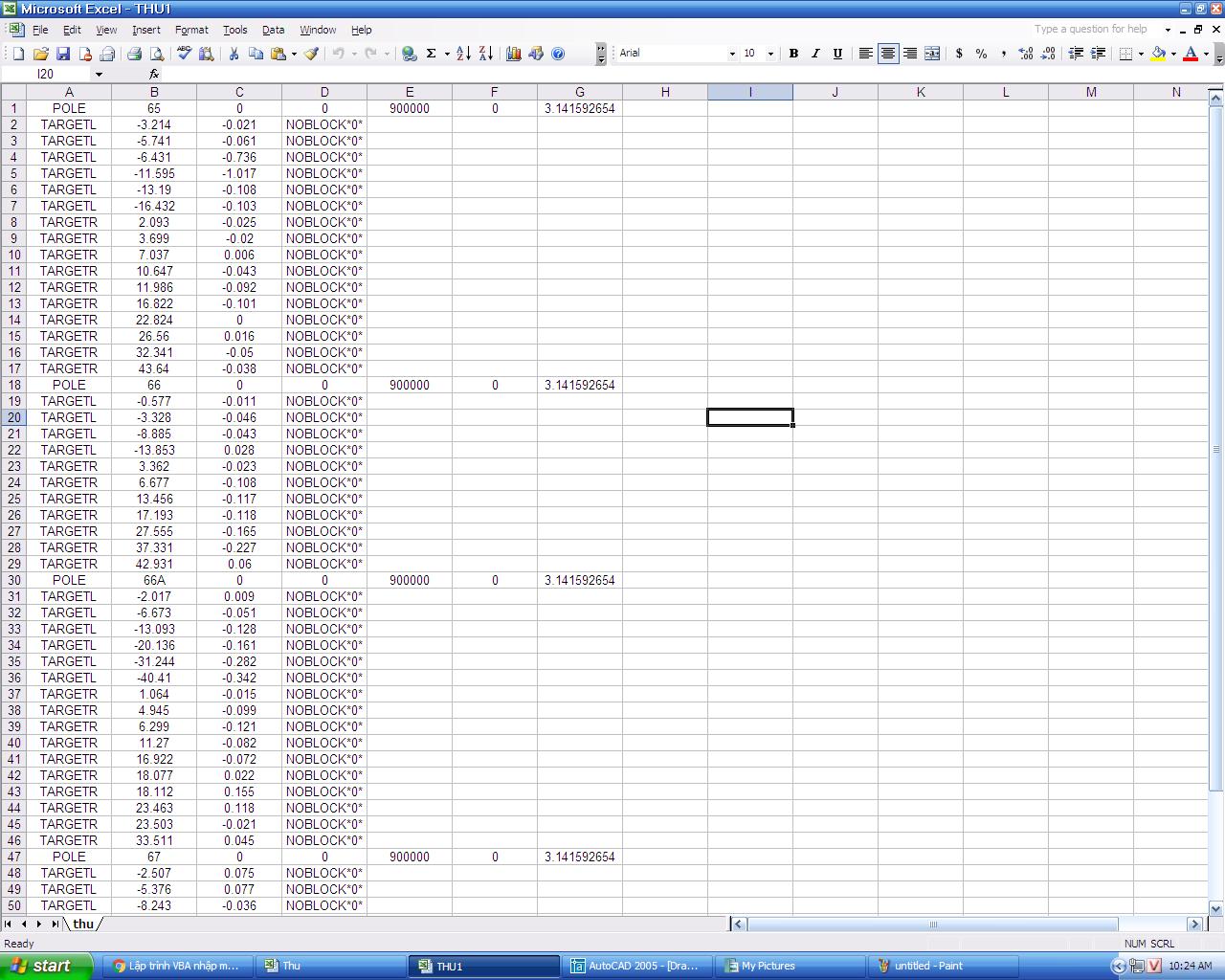Open the Format menu
The height and width of the screenshot is (980, 1225).
tap(191, 30)
